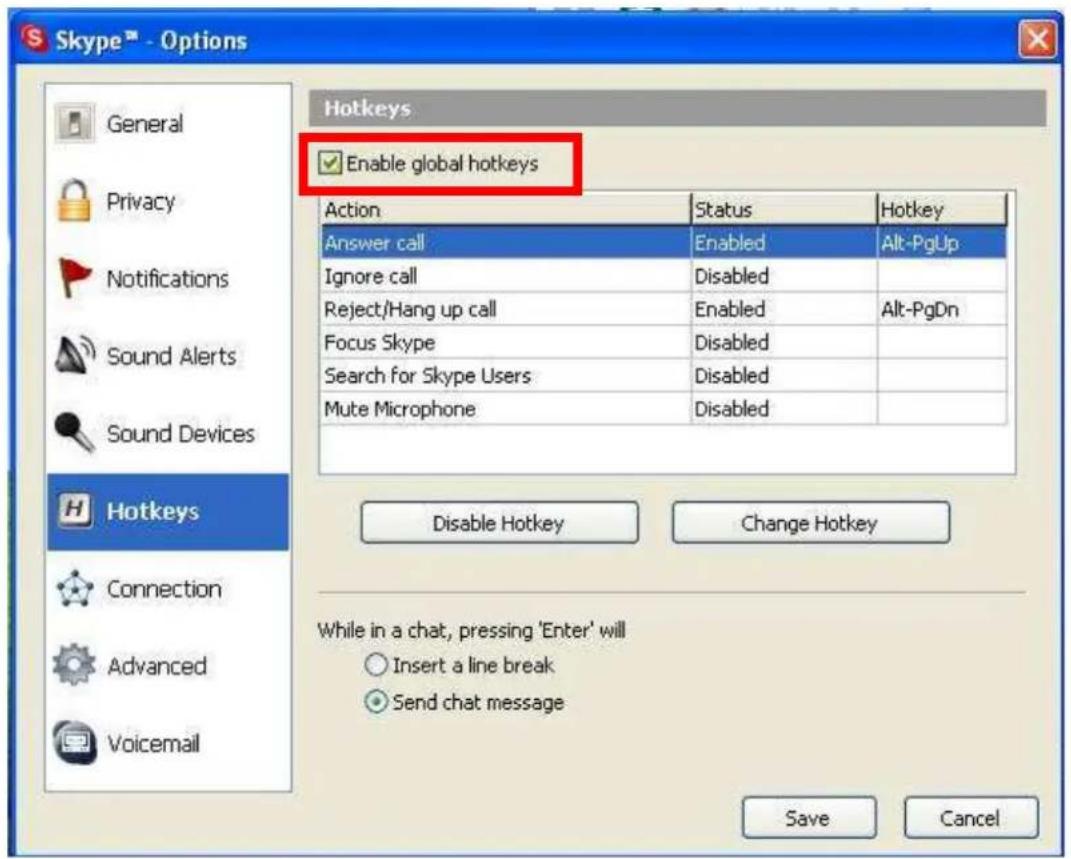Select the Mute Microphone row
This screenshot has height=859, width=1071.
click(664, 409)
